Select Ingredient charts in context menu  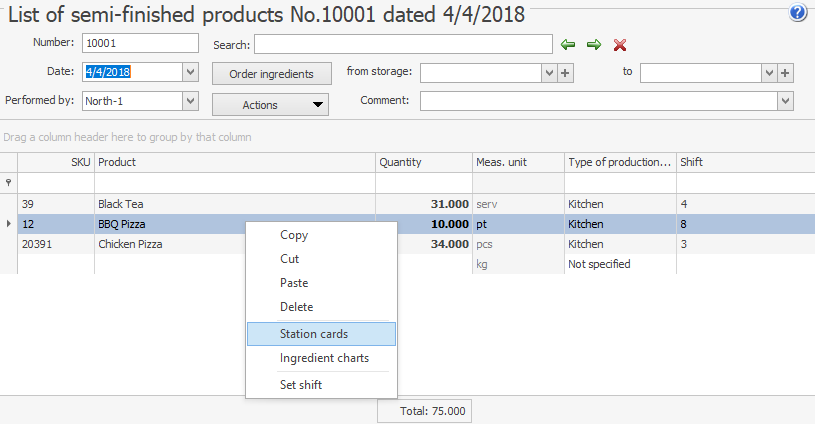coord(324,358)
